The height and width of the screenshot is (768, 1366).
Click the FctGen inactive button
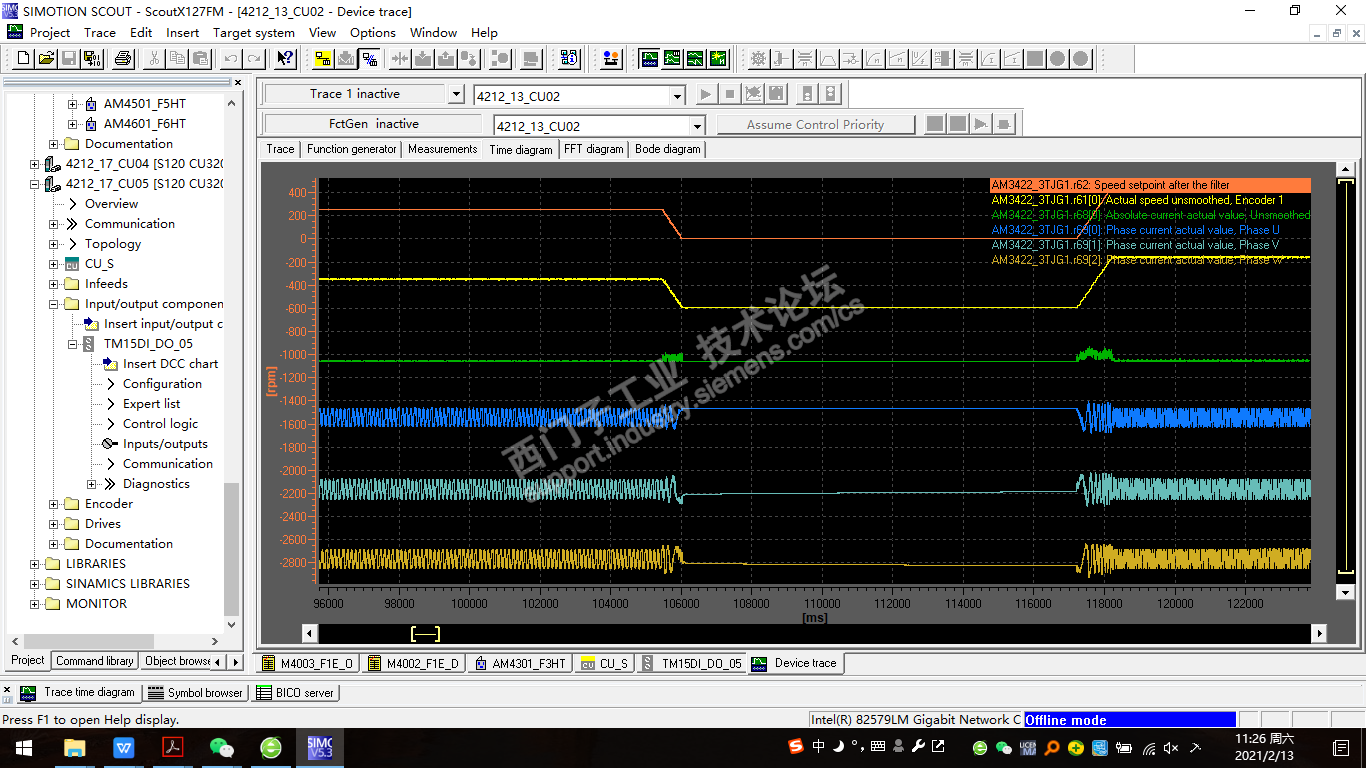click(374, 124)
